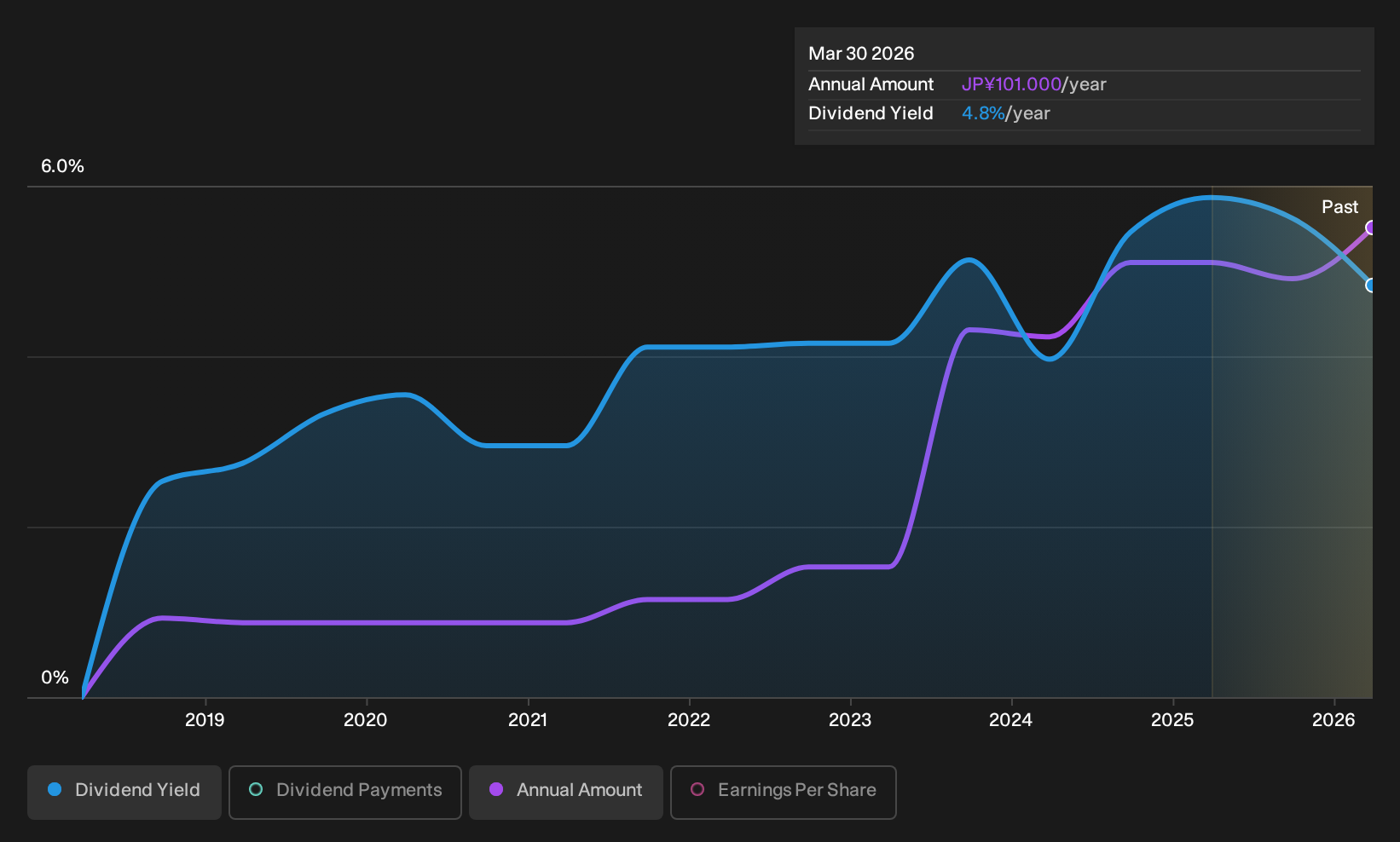Viewport: 1400px width, 842px height.
Task: Click the purple Annual Amount legend dot
Action: [496, 789]
